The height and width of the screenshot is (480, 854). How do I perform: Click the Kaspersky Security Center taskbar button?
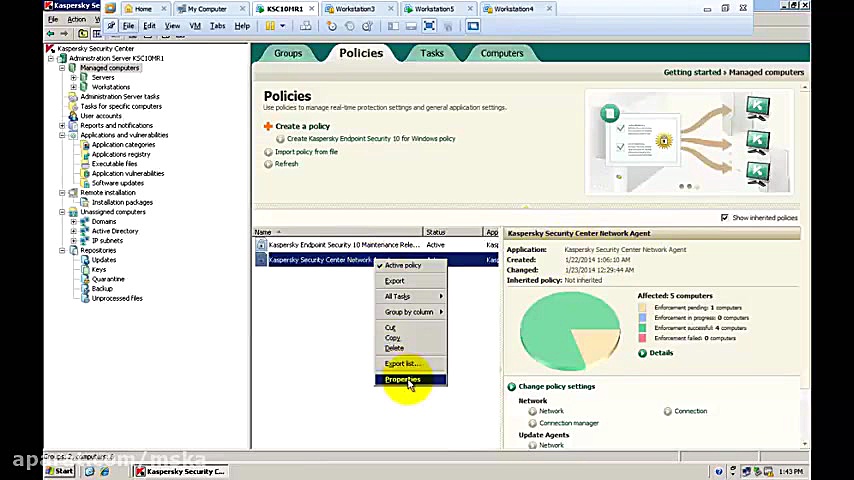click(x=180, y=471)
